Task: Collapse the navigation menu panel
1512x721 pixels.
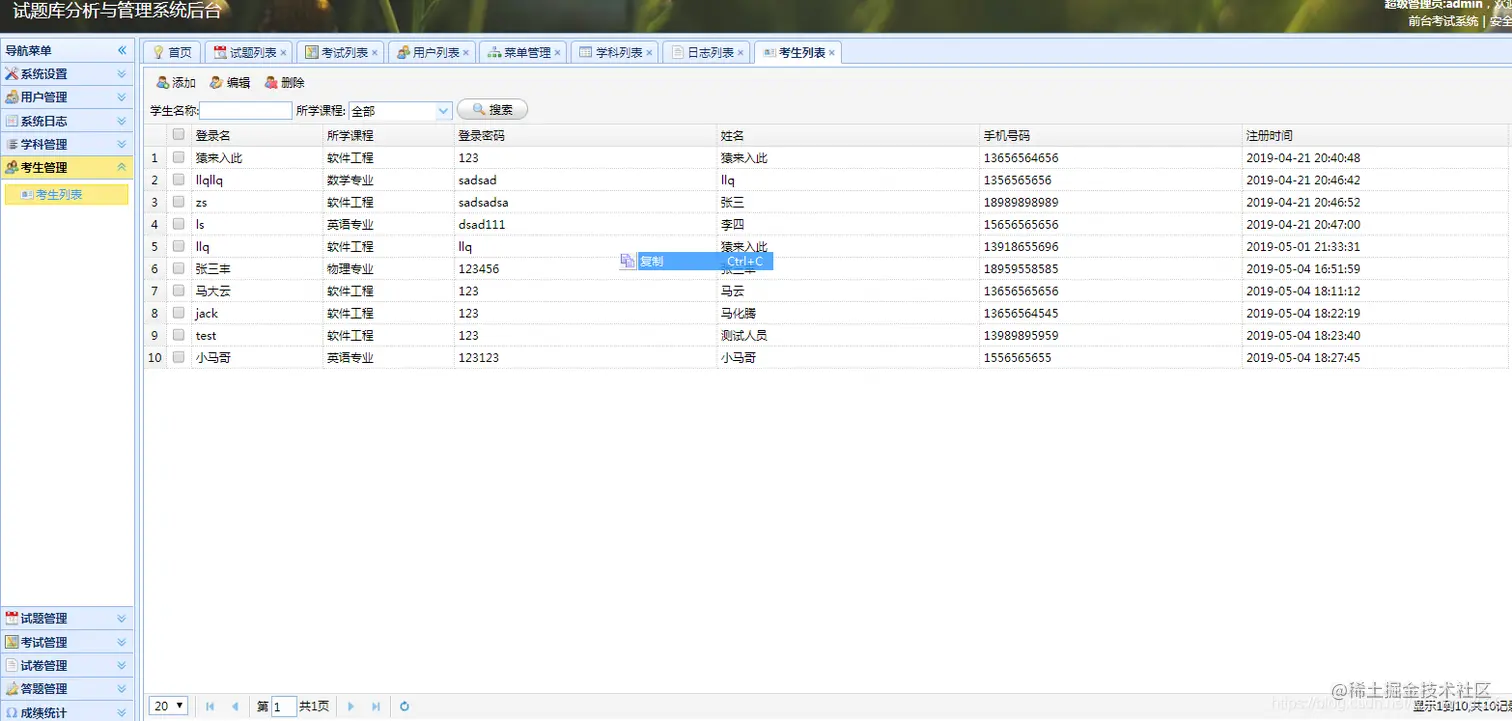Action: click(x=122, y=50)
